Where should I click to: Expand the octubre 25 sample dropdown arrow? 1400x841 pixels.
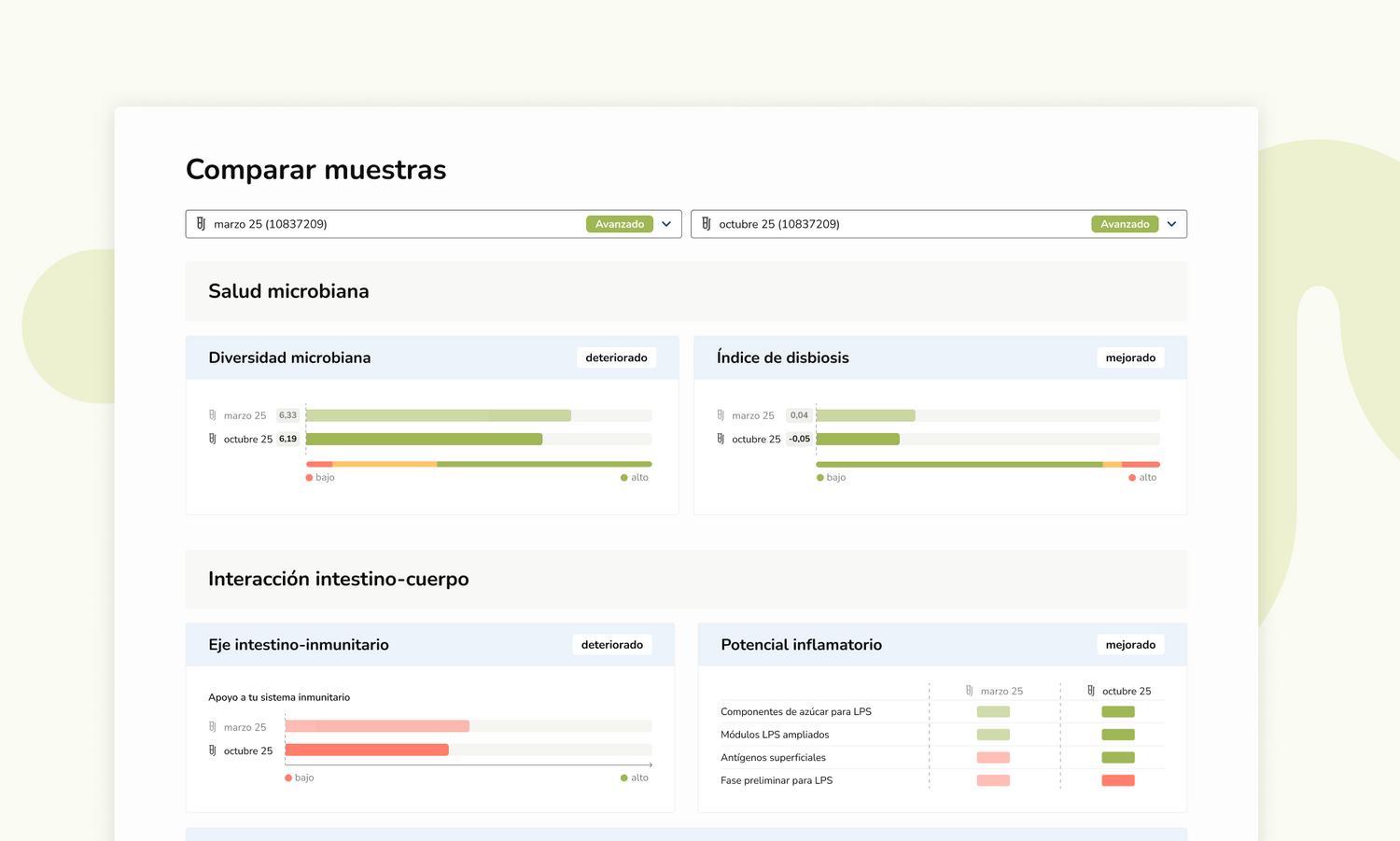coord(1171,224)
